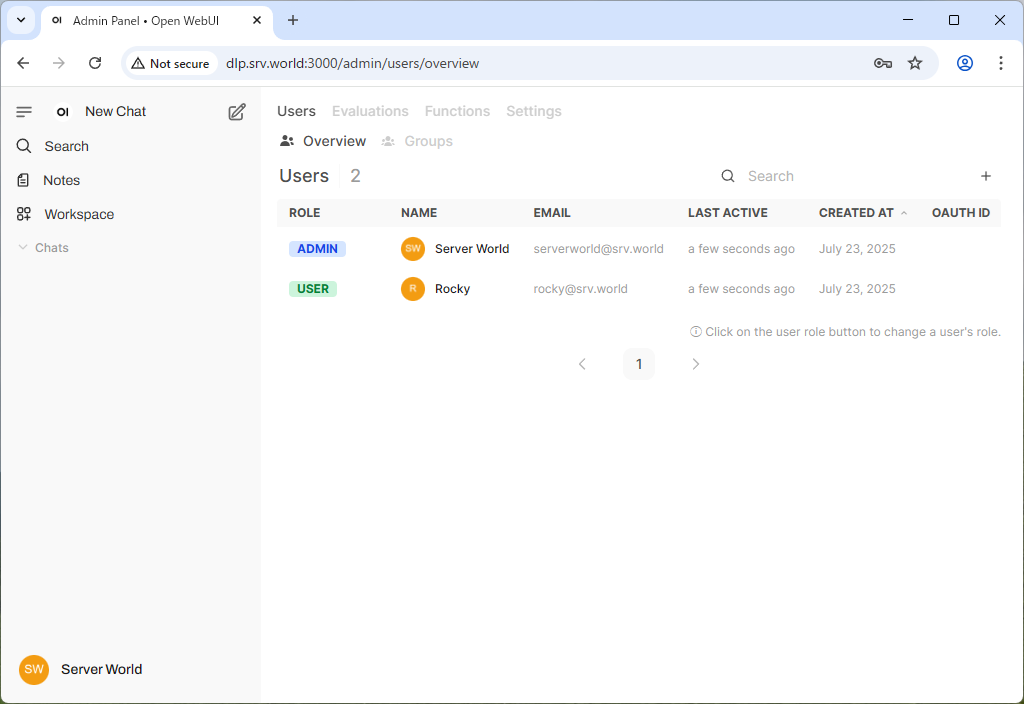Start a New Chat from sidebar

[116, 112]
